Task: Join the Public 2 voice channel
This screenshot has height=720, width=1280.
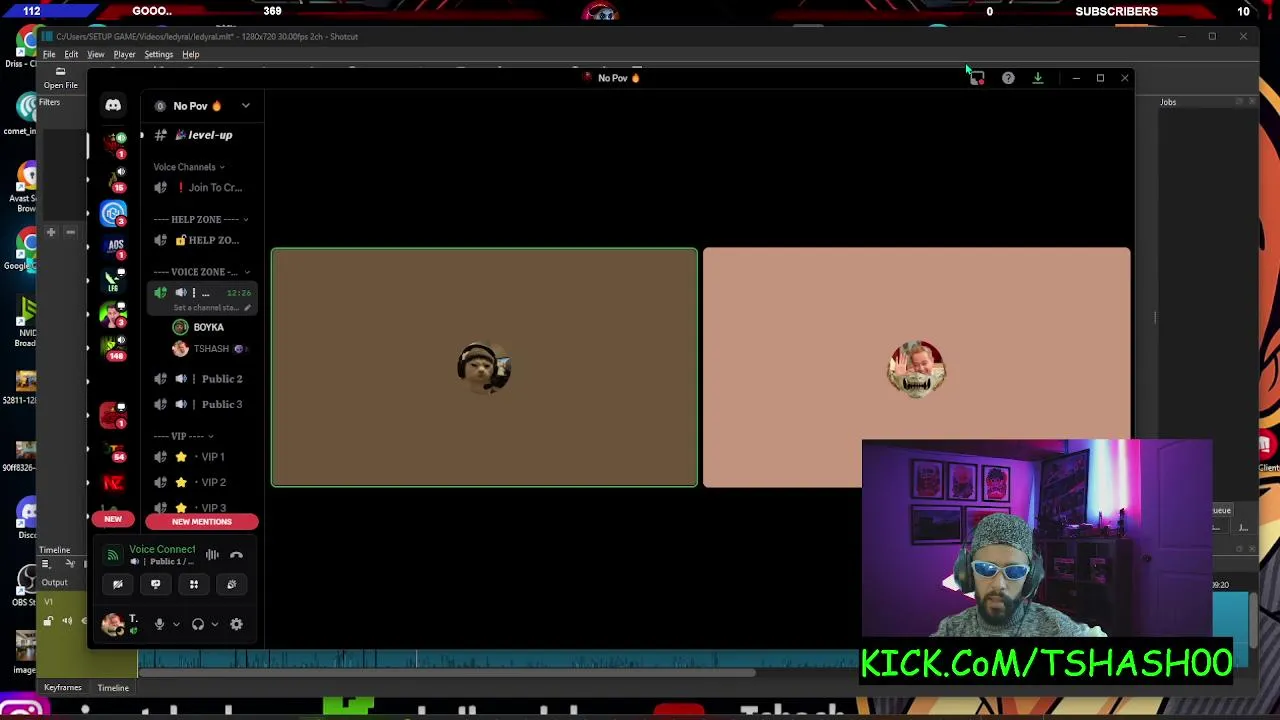Action: [x=200, y=379]
